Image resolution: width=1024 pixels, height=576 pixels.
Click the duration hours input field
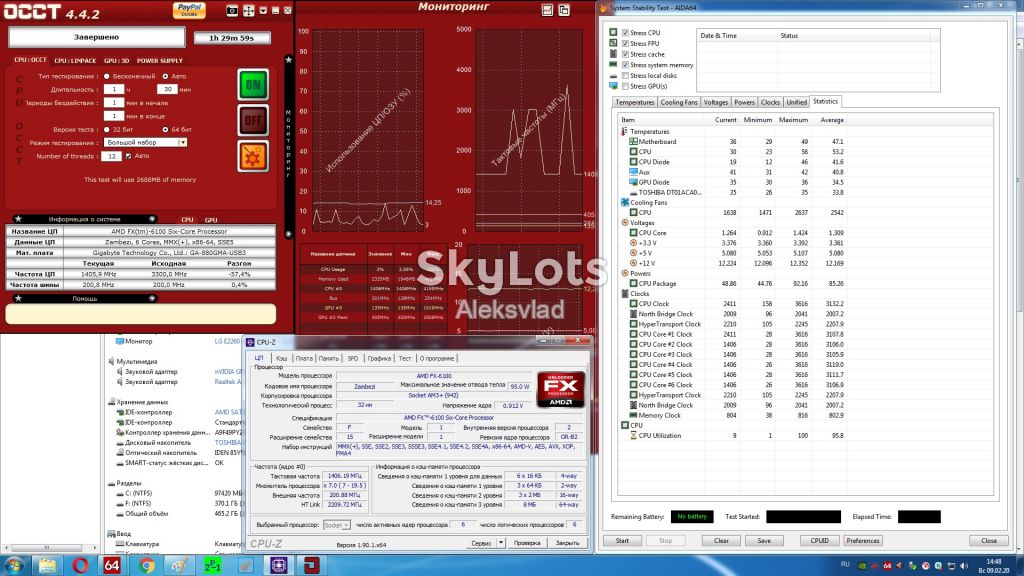tap(114, 89)
